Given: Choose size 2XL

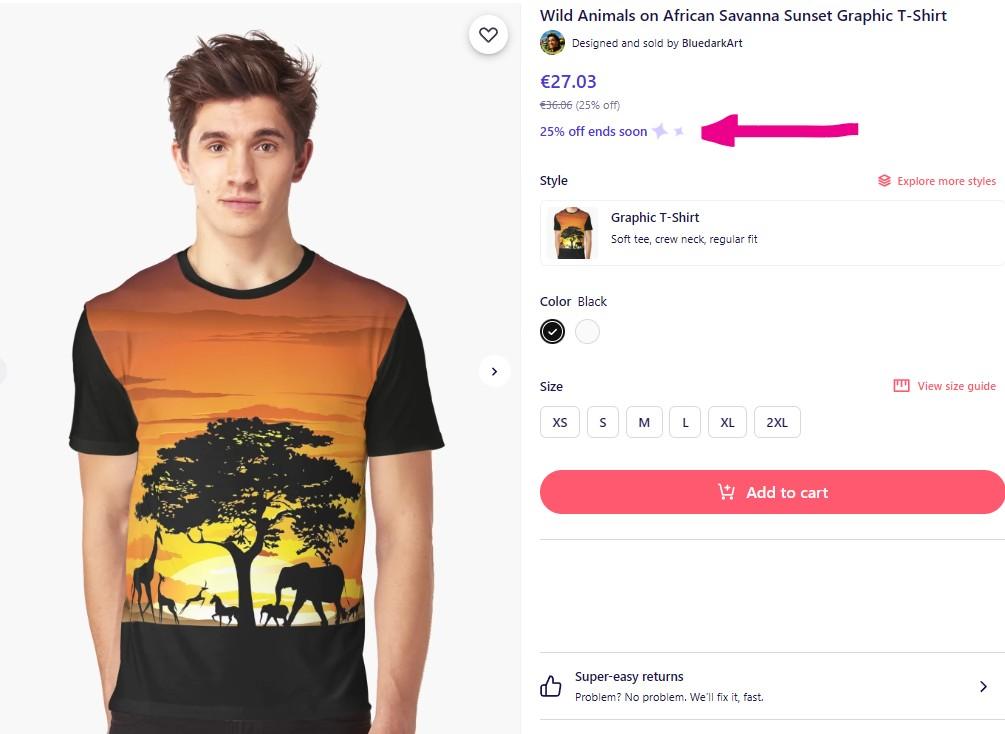Looking at the screenshot, I should (777, 422).
